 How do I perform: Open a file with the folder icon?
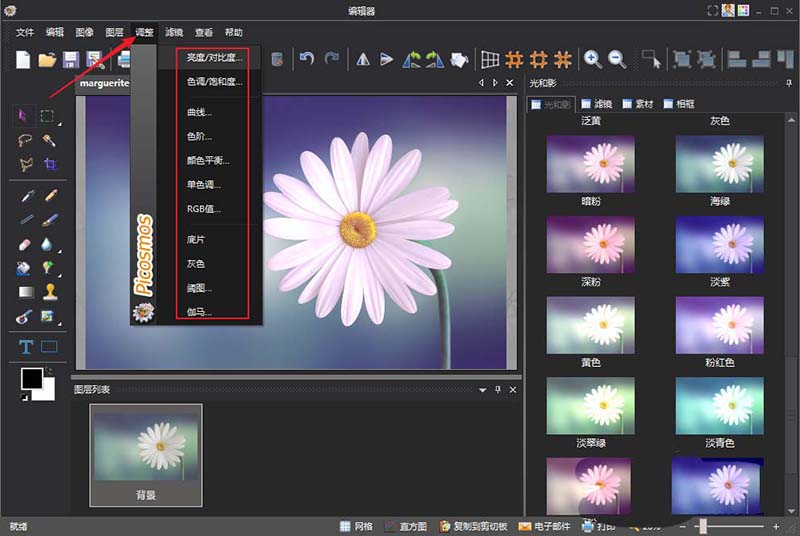(47, 60)
